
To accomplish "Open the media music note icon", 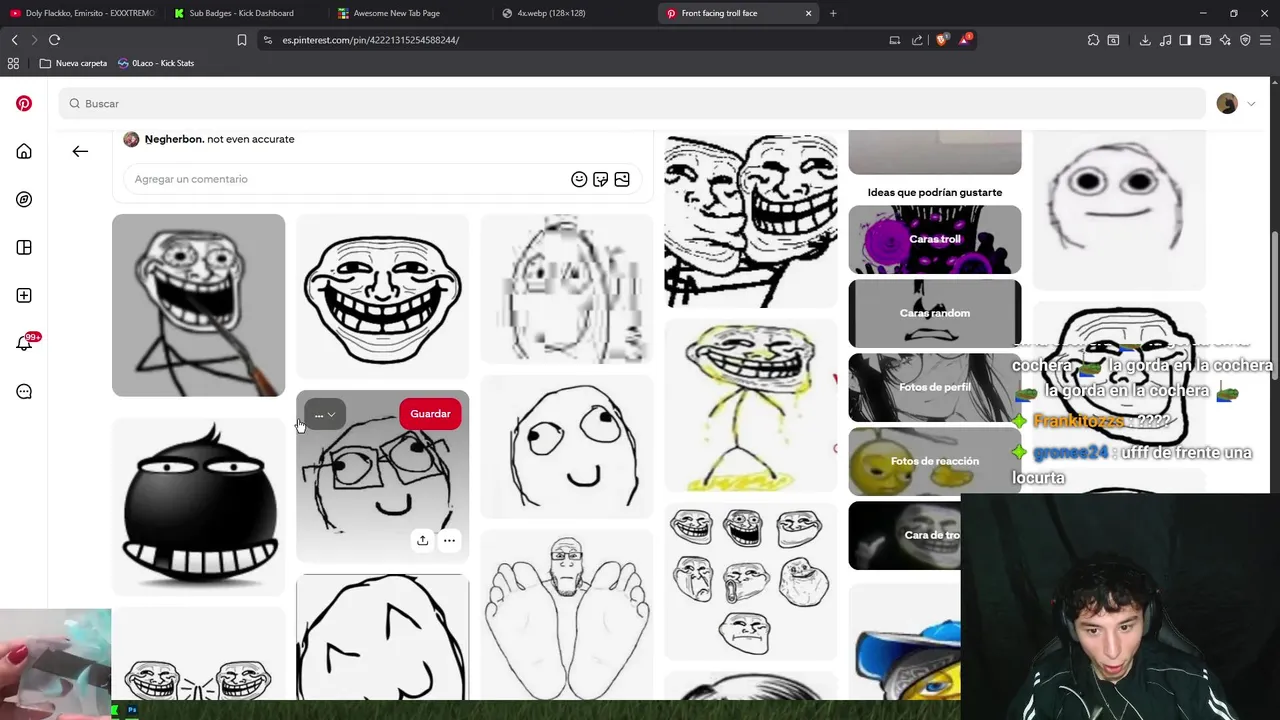I will click(1165, 40).
